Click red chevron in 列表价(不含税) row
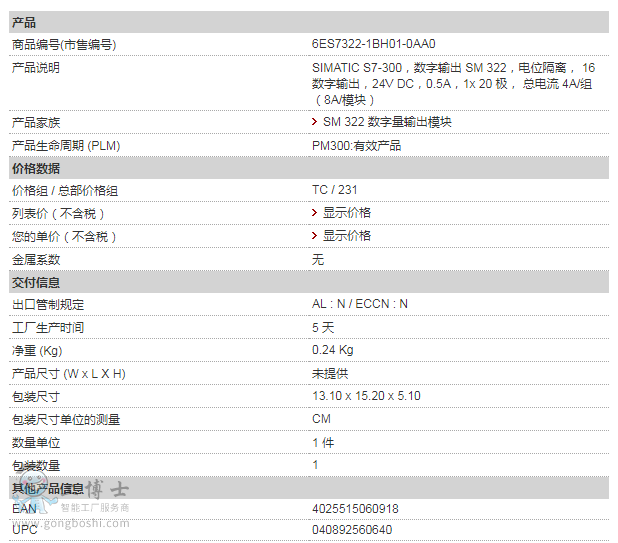Screen dimensions: 618x543 click(314, 213)
